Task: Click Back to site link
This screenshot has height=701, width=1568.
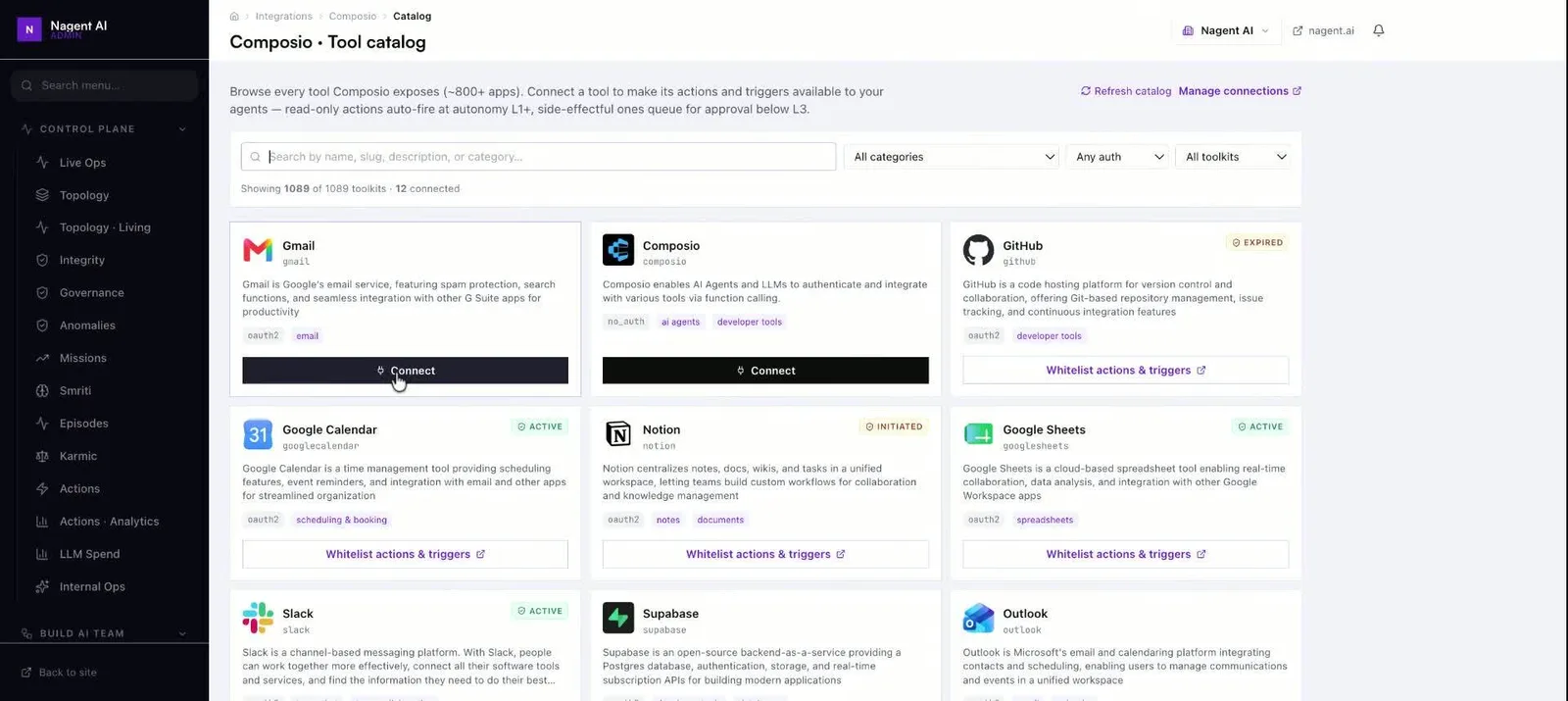Action: tap(59, 673)
